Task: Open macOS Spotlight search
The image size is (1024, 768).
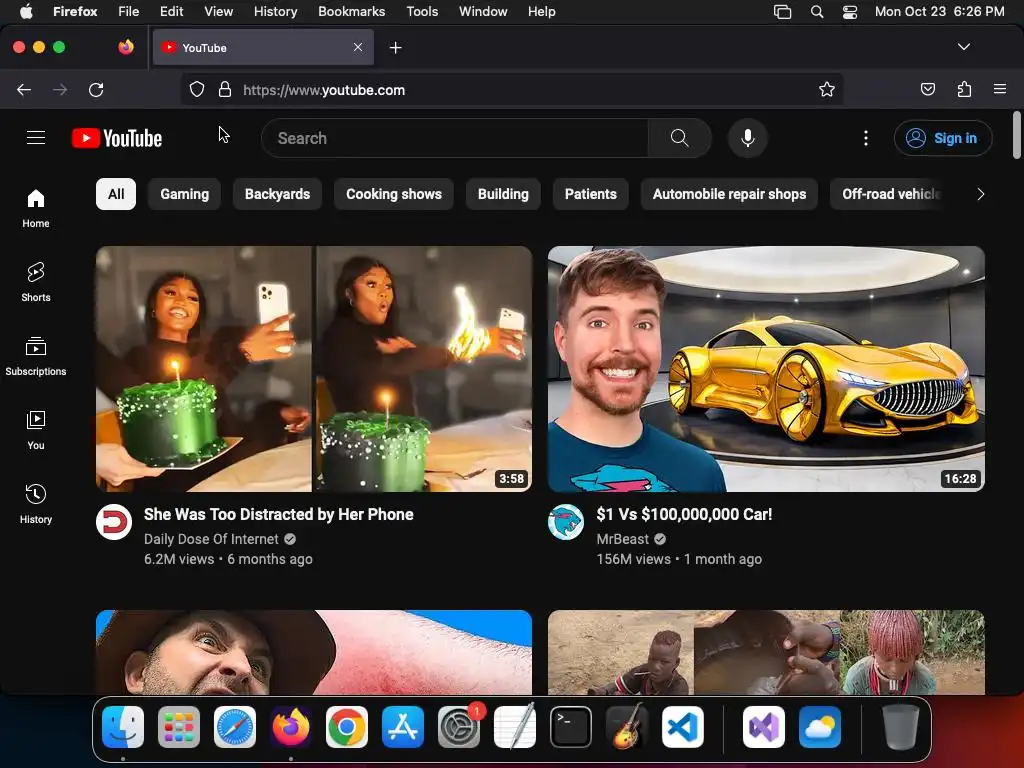Action: point(816,12)
